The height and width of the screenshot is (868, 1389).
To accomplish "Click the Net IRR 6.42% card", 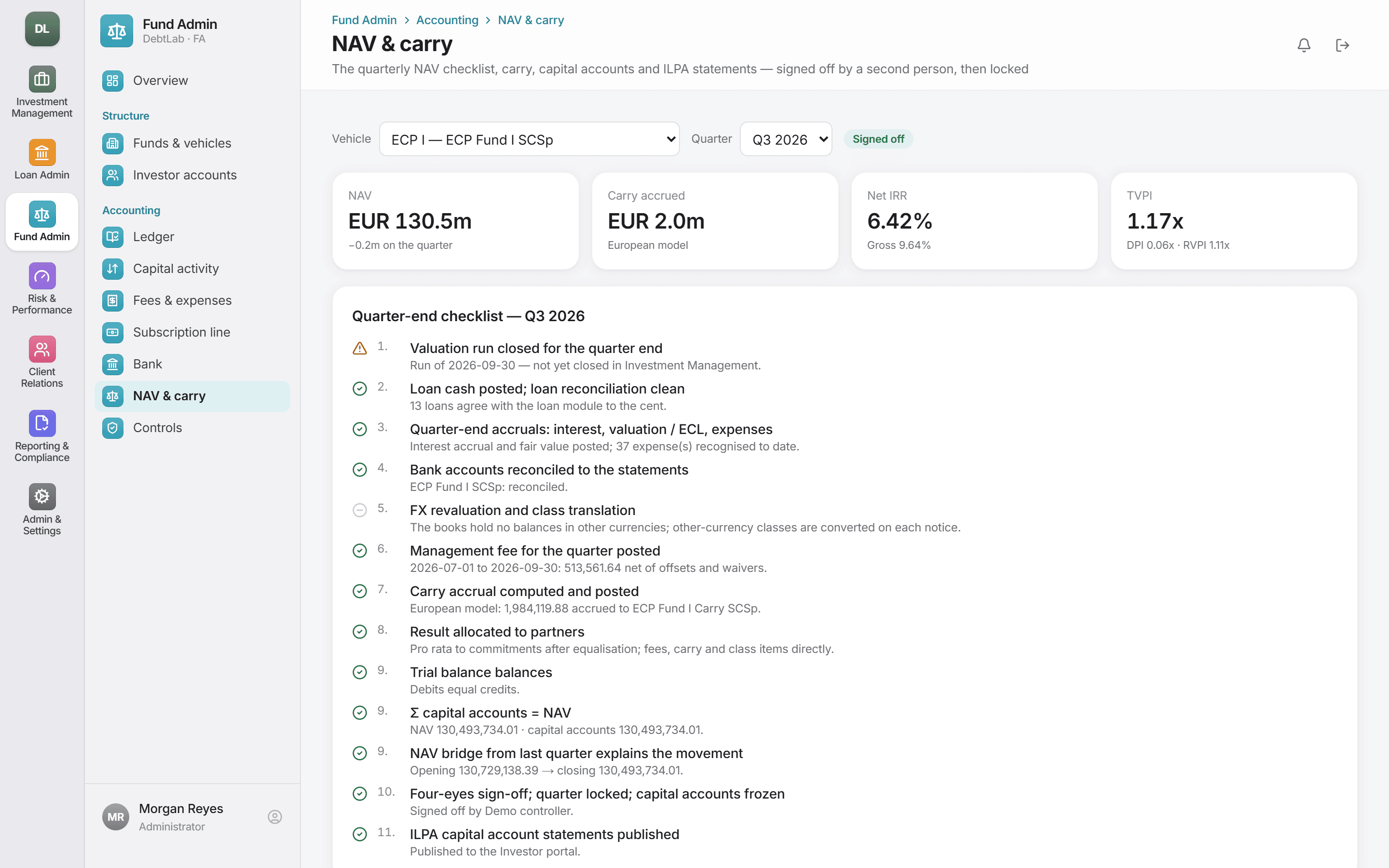I will 975,221.
